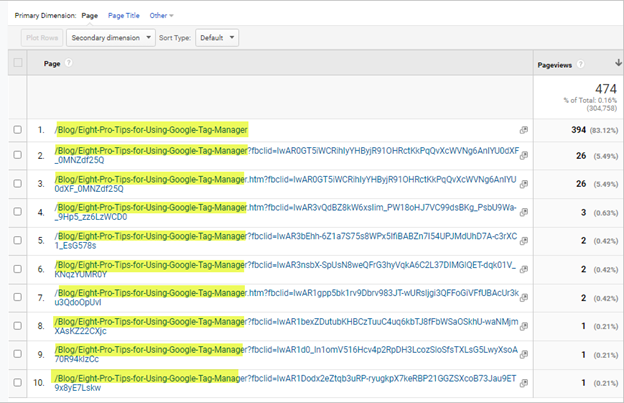This screenshot has height=403, width=624.
Task: Sort by the Pageviews column header
Action: coord(554,65)
